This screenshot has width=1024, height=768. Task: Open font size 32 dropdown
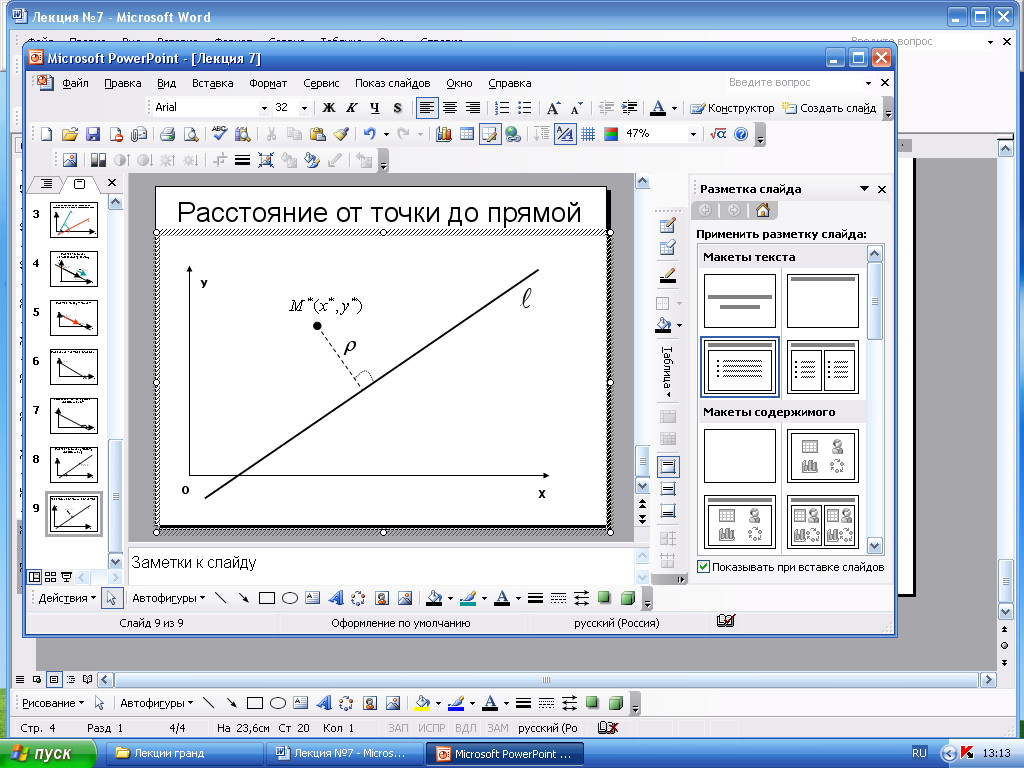click(x=304, y=108)
